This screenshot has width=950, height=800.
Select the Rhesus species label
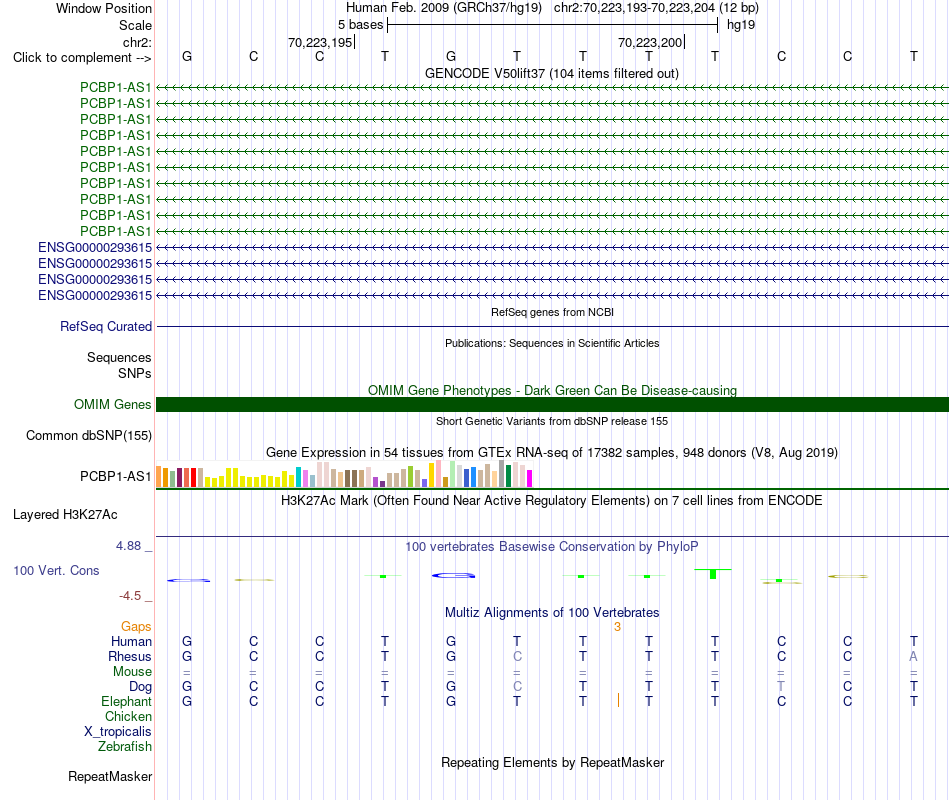click(x=130, y=656)
